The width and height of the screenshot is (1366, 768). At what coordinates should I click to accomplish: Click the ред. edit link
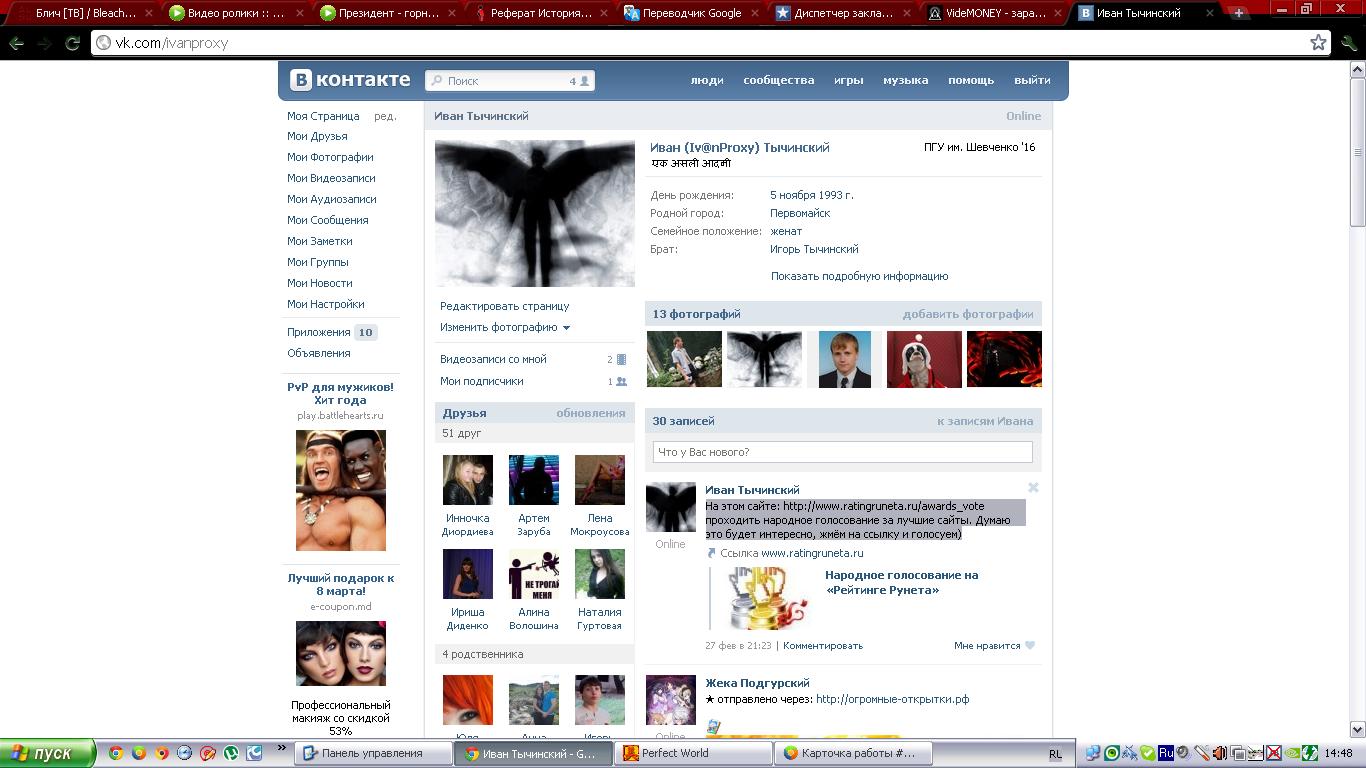point(385,116)
